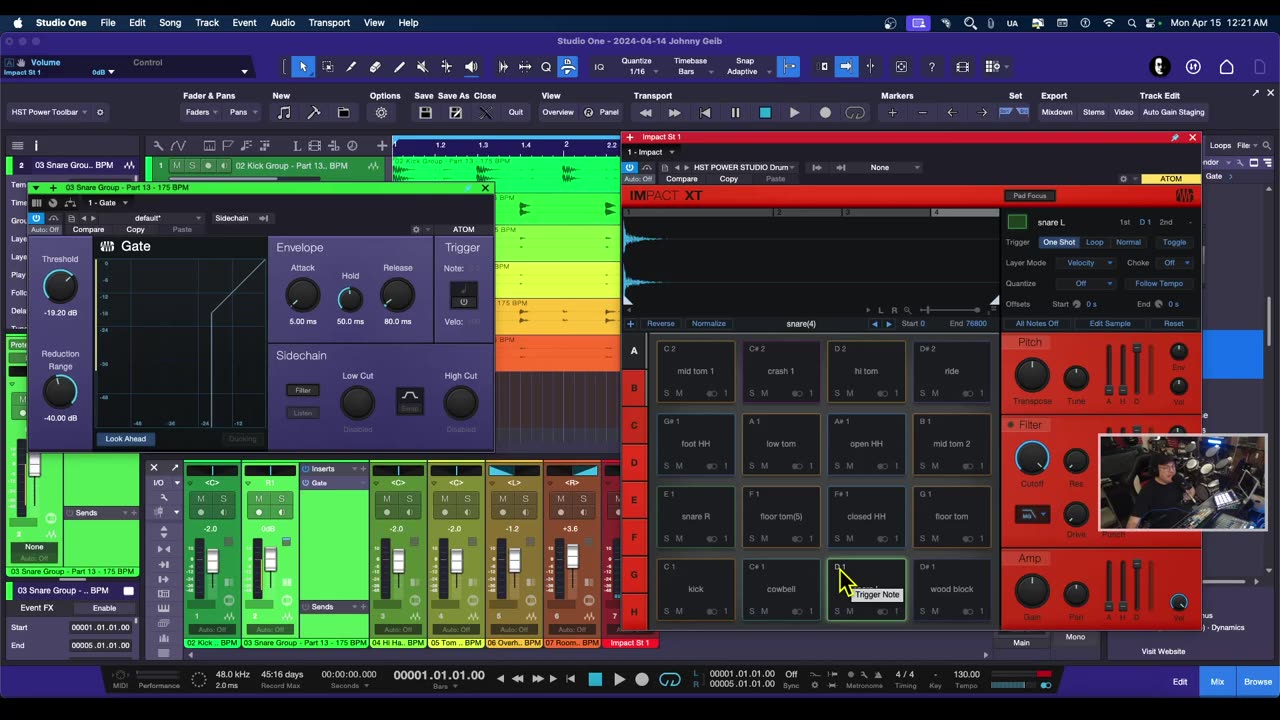Enable the Sidechain Filter button

coord(303,390)
